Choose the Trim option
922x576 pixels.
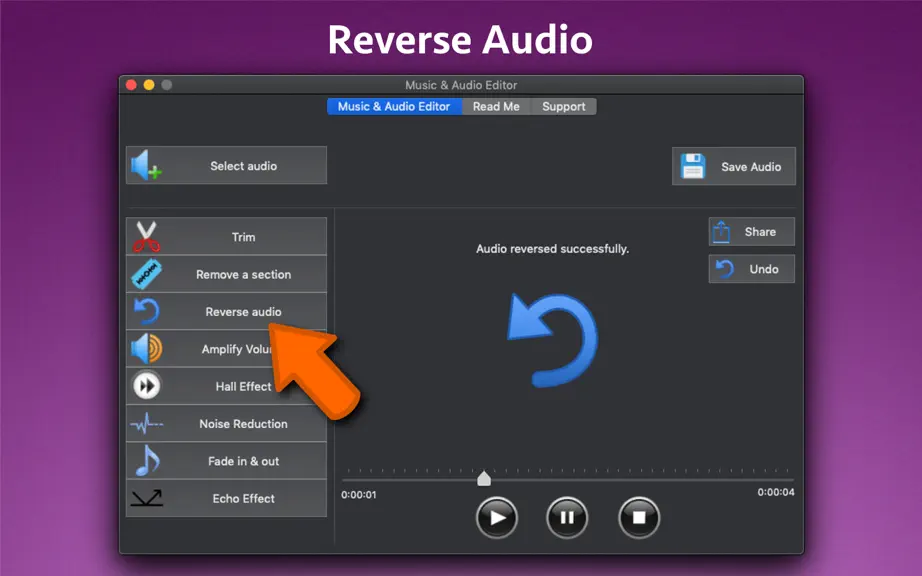click(226, 236)
